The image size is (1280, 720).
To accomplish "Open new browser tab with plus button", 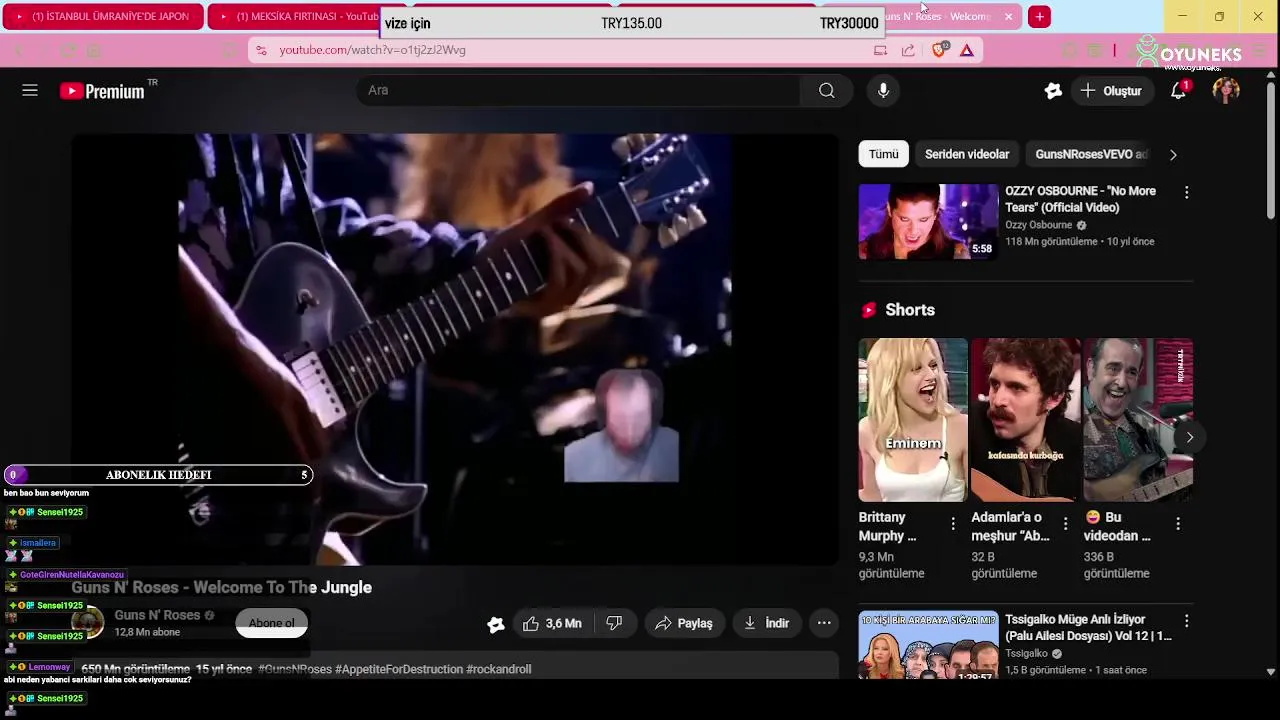I will pos(1040,17).
